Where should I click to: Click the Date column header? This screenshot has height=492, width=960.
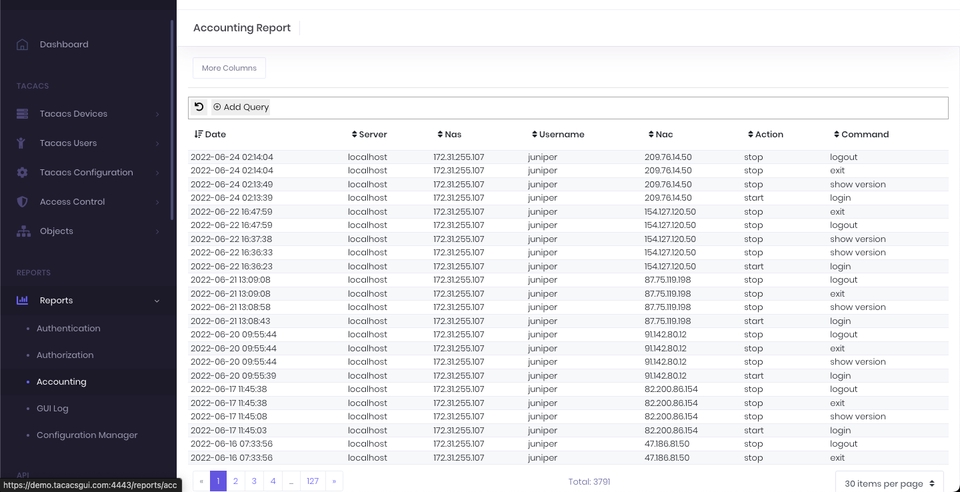click(216, 135)
